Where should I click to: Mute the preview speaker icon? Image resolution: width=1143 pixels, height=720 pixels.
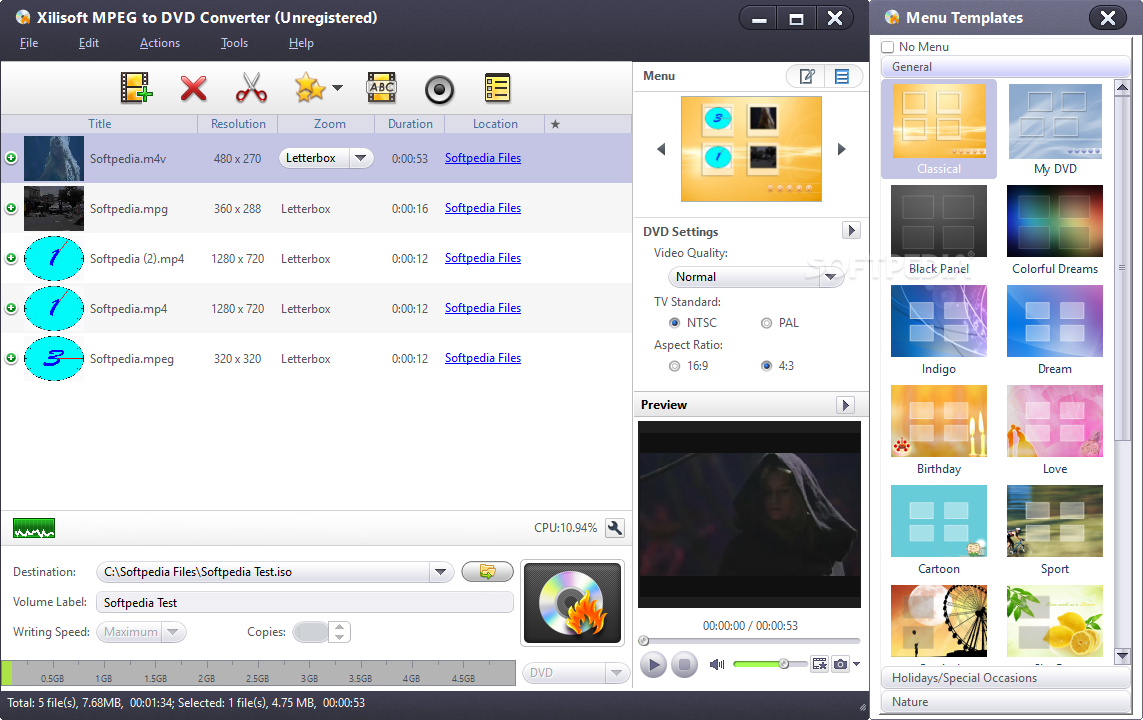point(717,664)
